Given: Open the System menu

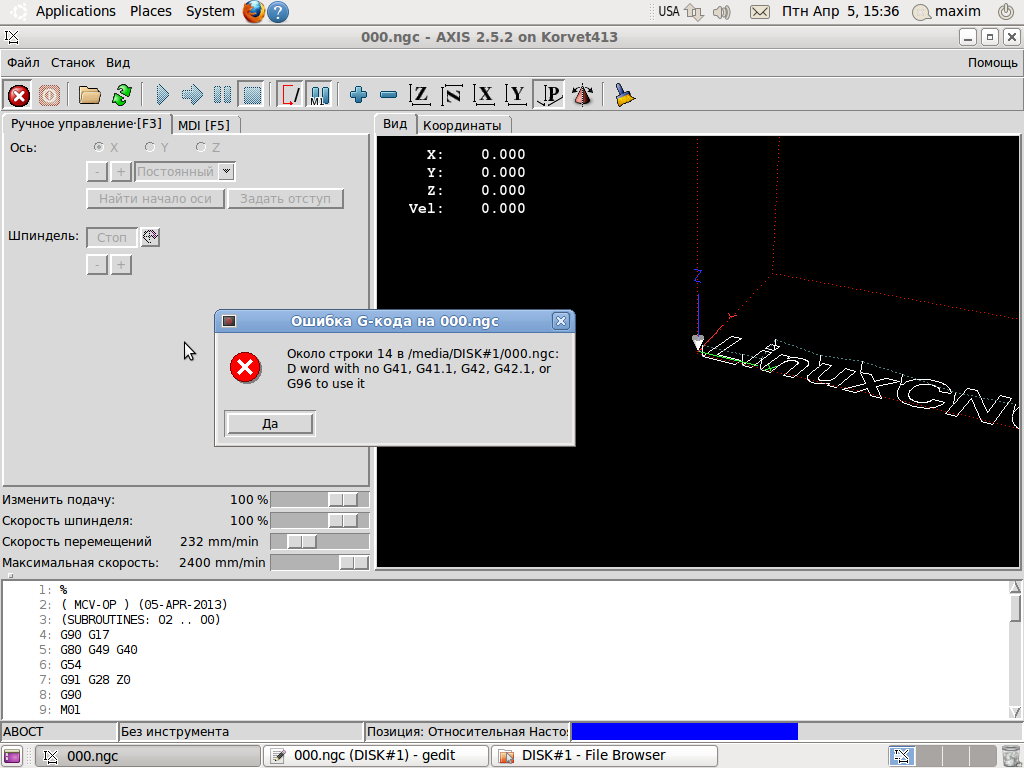Looking at the screenshot, I should click(210, 11).
